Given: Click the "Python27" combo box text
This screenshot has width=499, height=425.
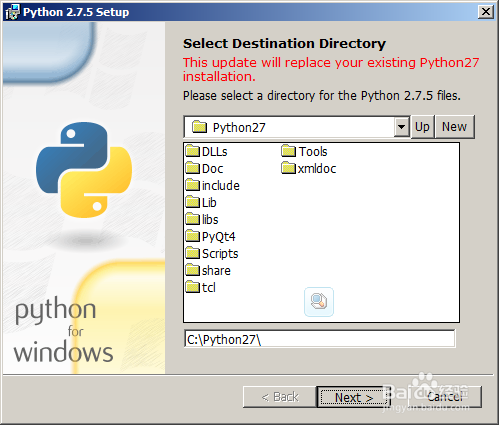Looking at the screenshot, I should [239, 128].
